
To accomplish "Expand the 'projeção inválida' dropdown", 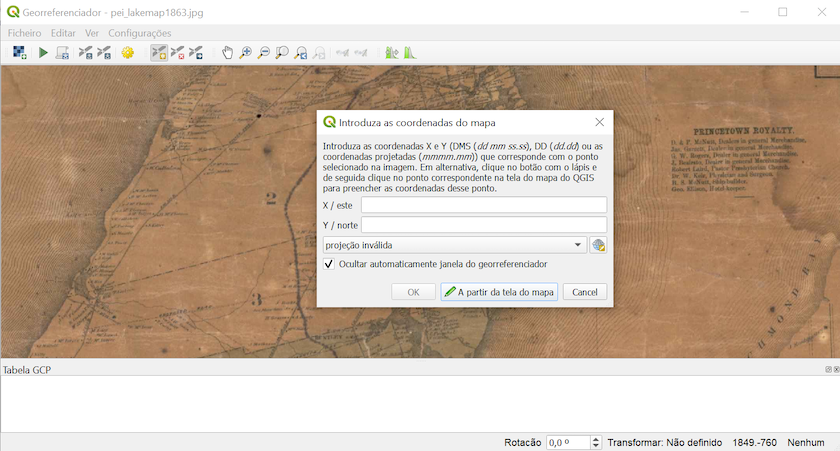I will (578, 245).
